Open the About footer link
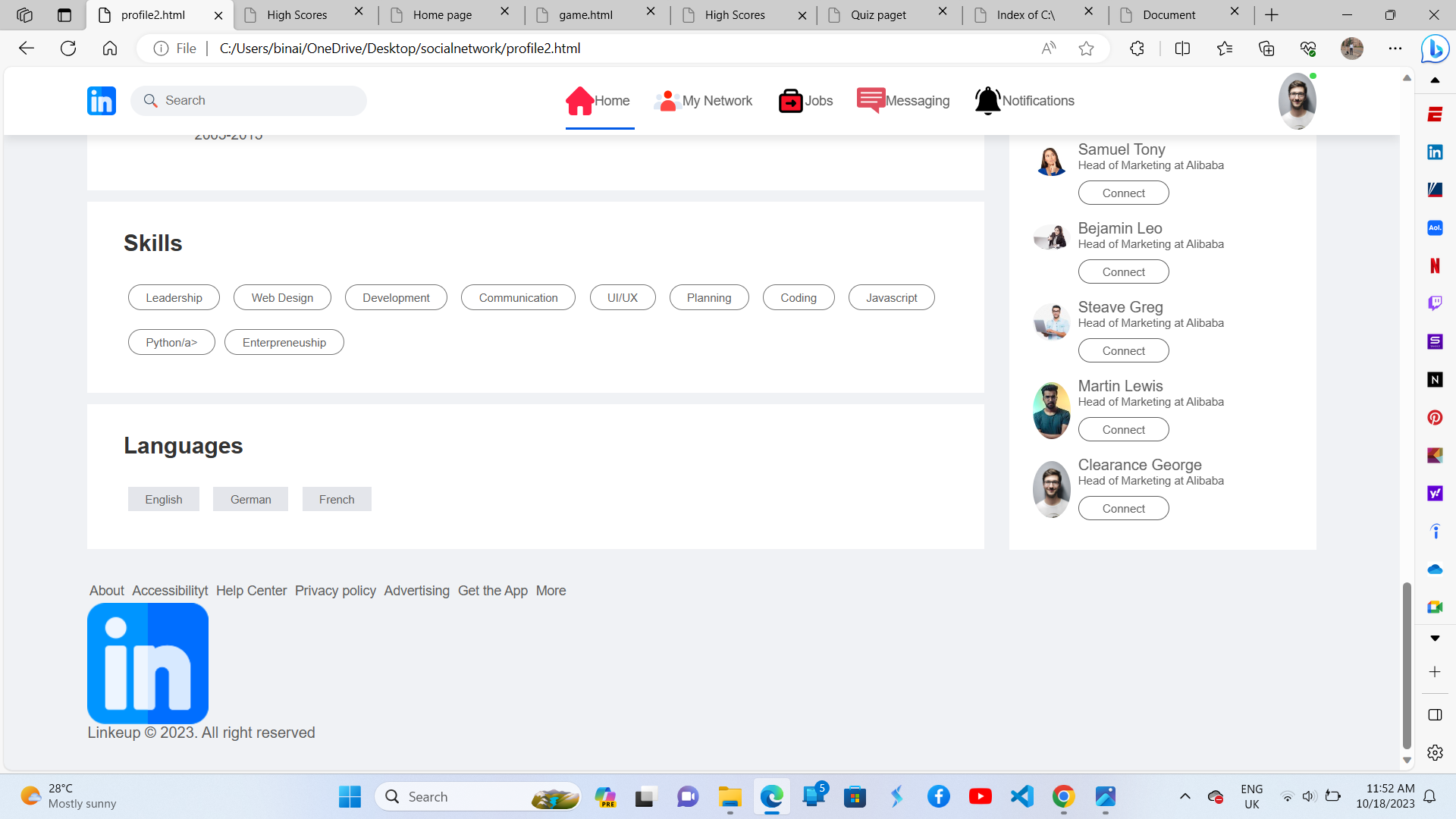Viewport: 1456px width, 819px height. coord(106,591)
